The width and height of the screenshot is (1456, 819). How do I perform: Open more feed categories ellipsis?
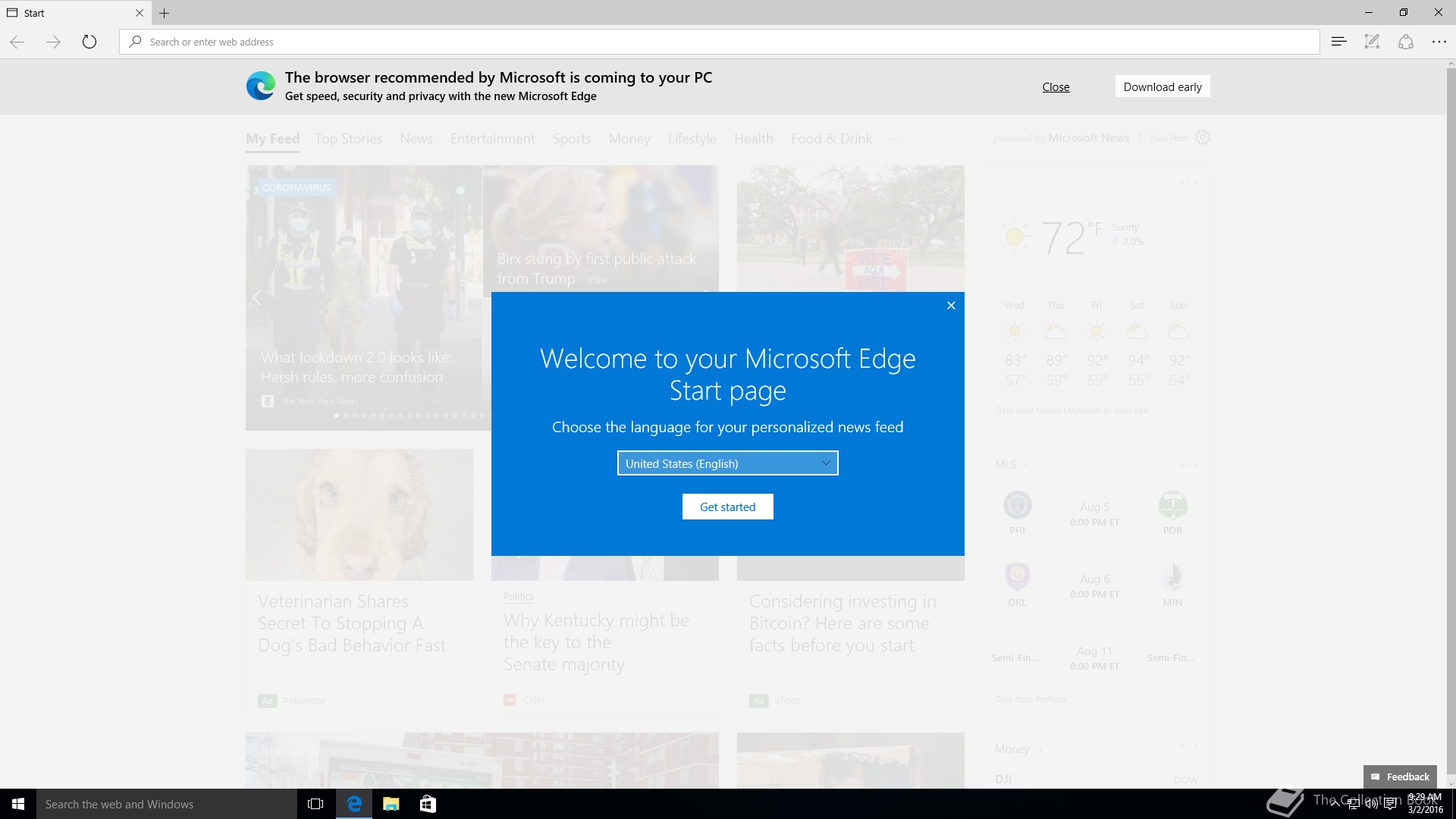pos(895,139)
